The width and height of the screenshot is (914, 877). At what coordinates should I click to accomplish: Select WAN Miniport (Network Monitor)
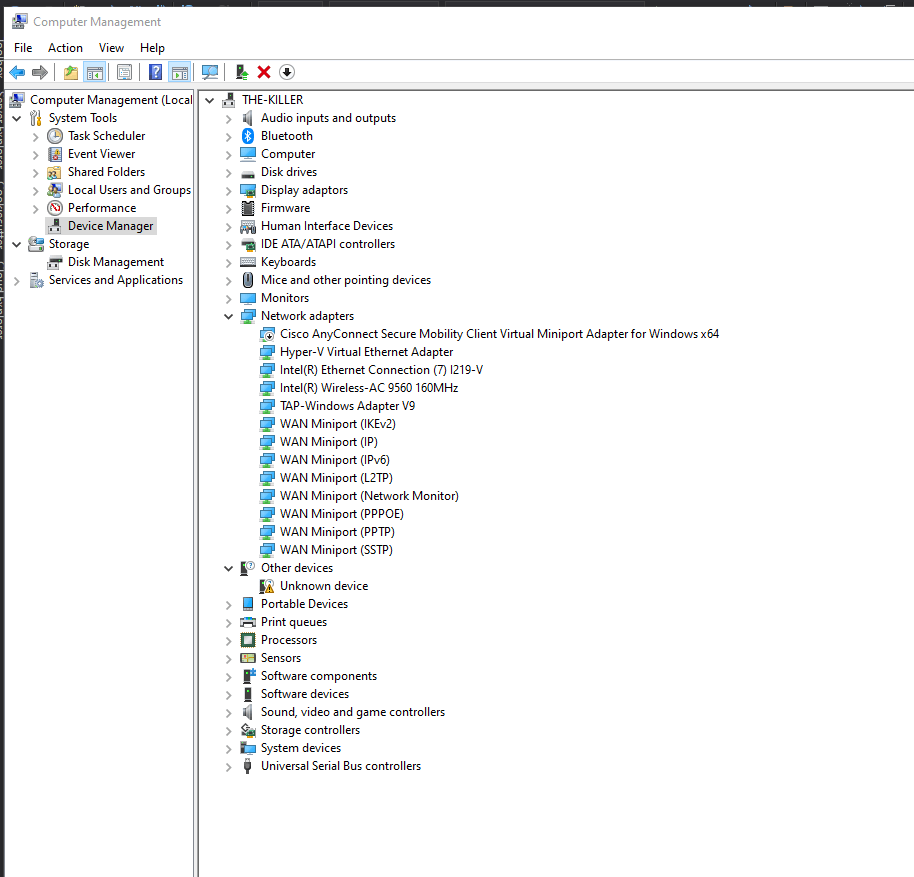coord(369,496)
